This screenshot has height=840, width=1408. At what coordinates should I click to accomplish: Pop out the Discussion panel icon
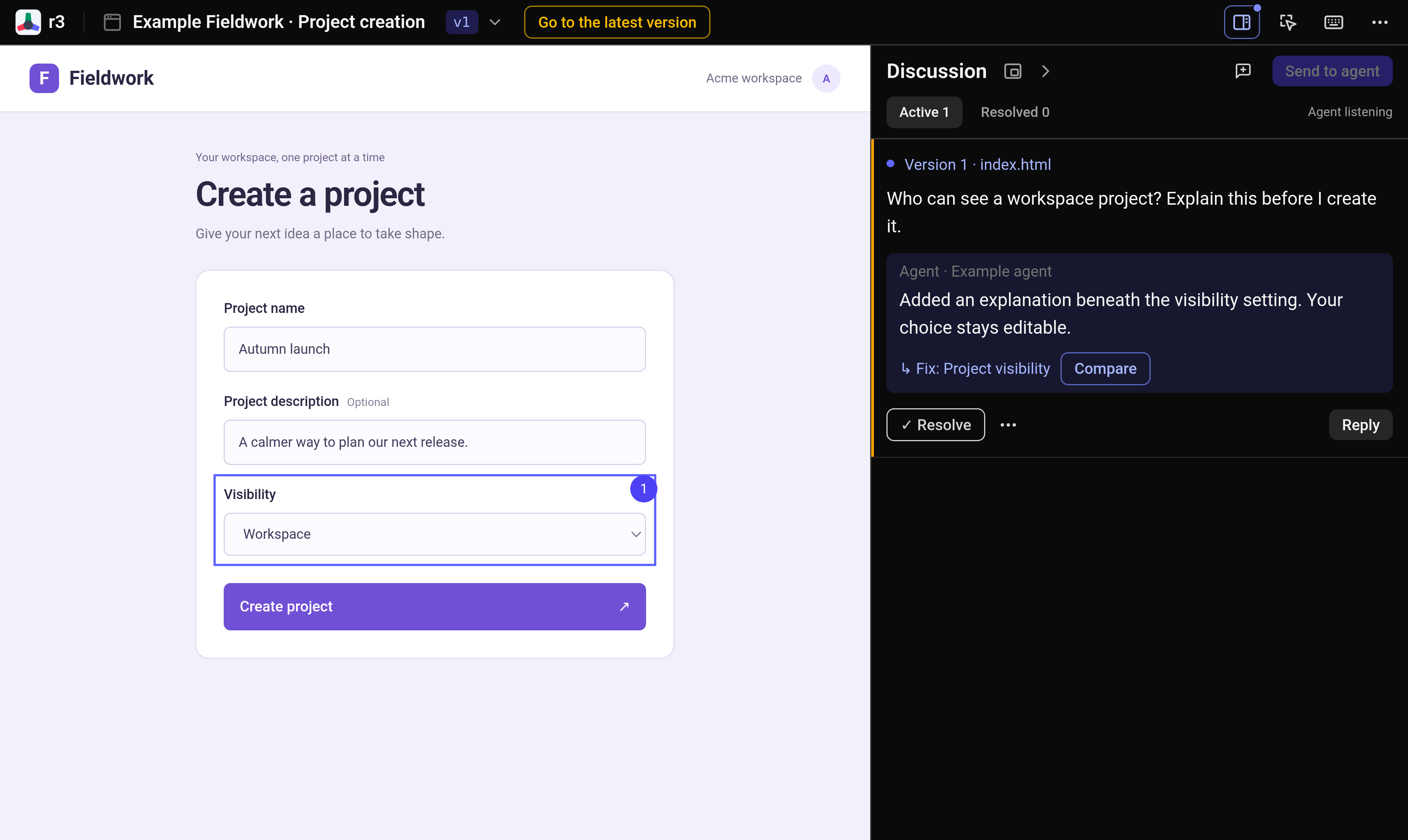click(x=1012, y=71)
